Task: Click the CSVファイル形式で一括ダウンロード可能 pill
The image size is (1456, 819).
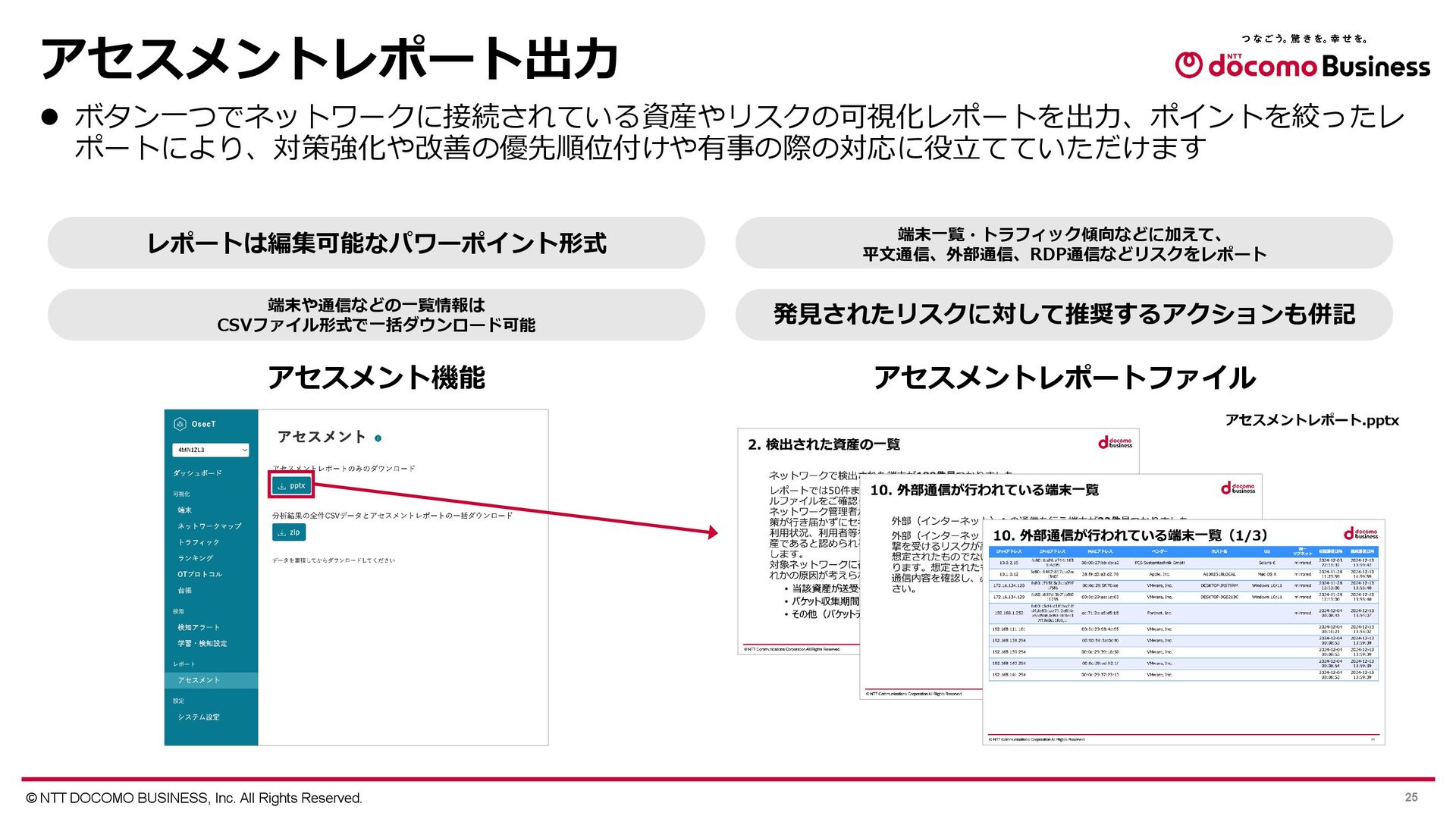Action: [376, 315]
